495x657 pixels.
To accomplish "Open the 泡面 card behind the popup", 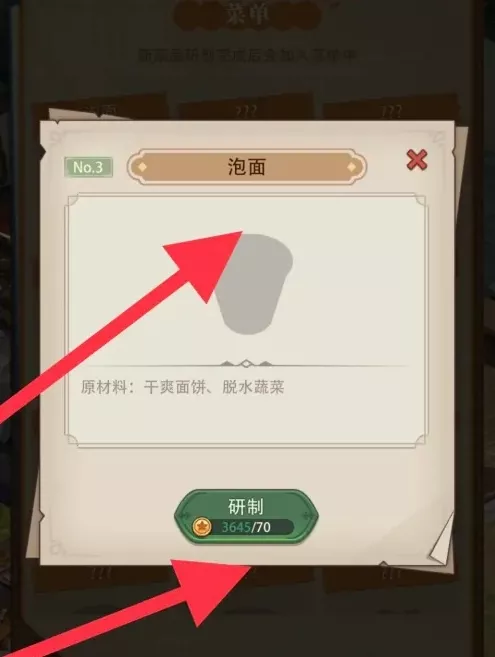I will (101, 108).
